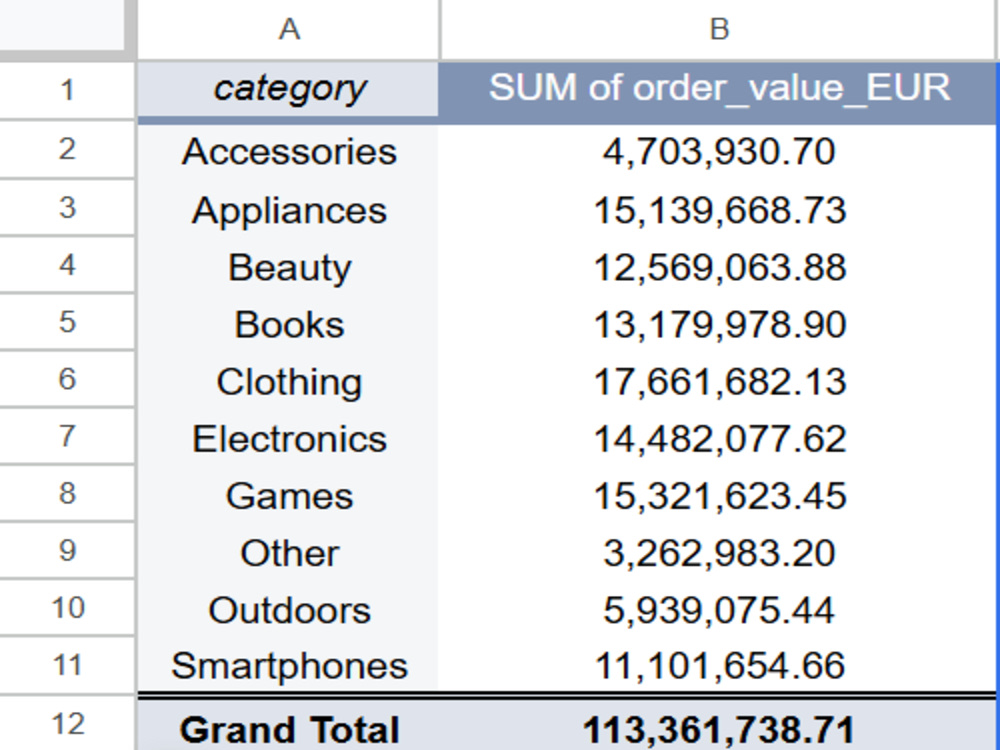1000x750 pixels.
Task: Select the 'Electronics' cell
Action: pos(288,439)
